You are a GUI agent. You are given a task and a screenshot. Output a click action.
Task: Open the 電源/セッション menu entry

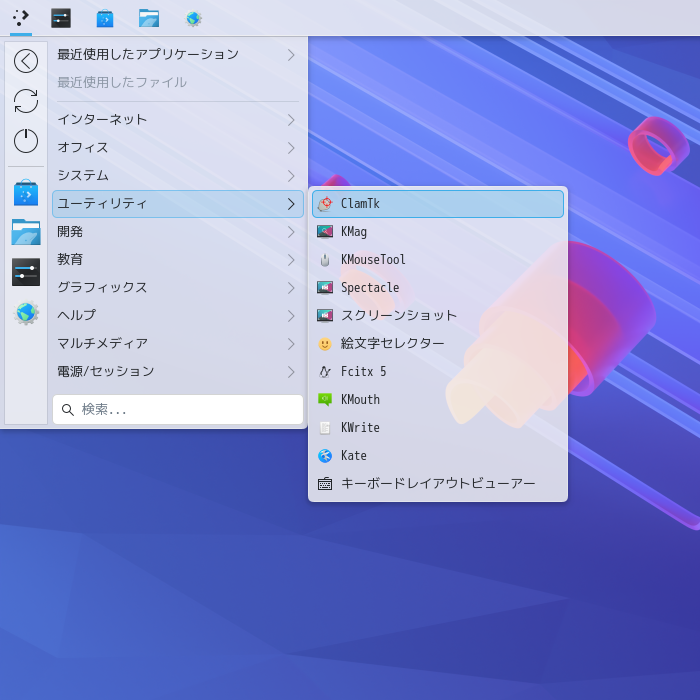(x=106, y=372)
